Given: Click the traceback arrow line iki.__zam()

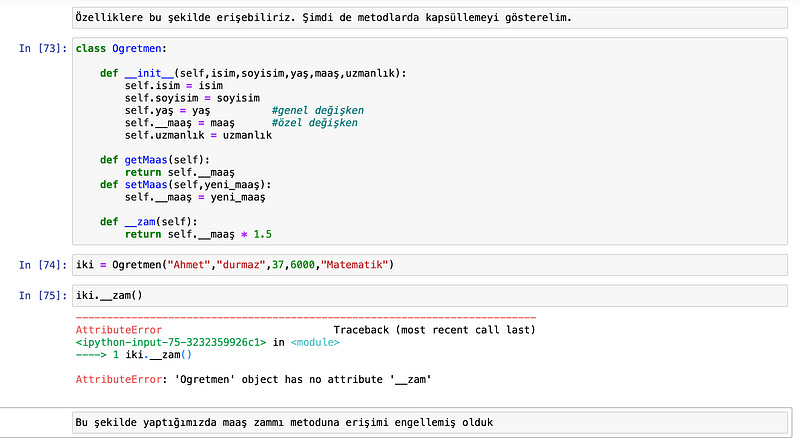Looking at the screenshot, I should pyautogui.click(x=134, y=355).
